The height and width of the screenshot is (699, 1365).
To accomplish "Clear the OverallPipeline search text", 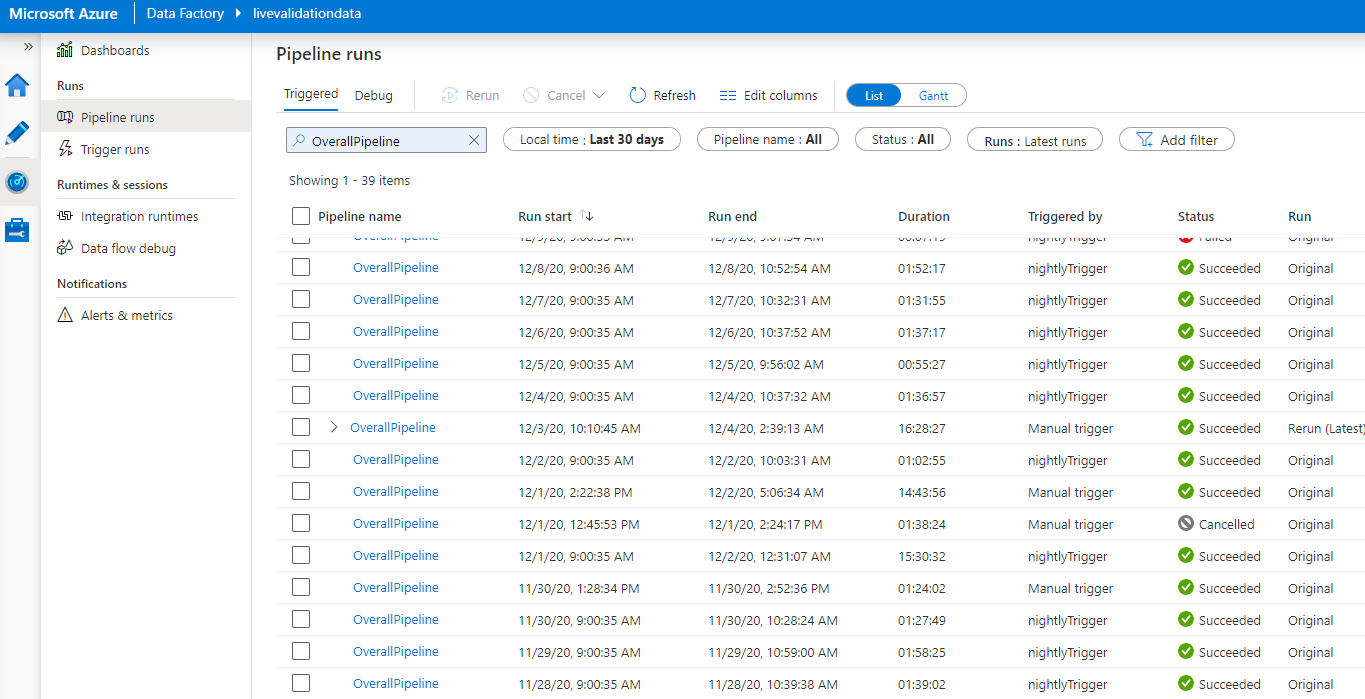I will click(x=474, y=141).
